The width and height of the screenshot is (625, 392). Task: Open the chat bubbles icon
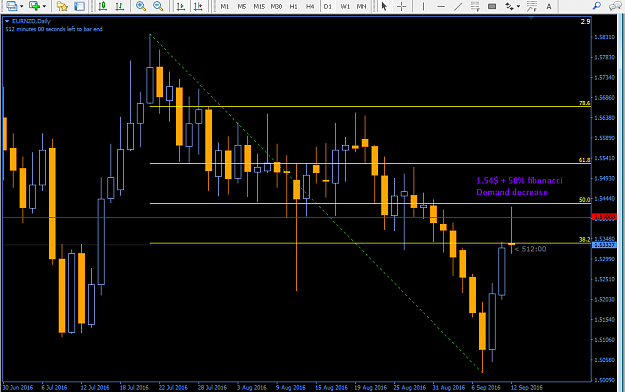[615, 6]
